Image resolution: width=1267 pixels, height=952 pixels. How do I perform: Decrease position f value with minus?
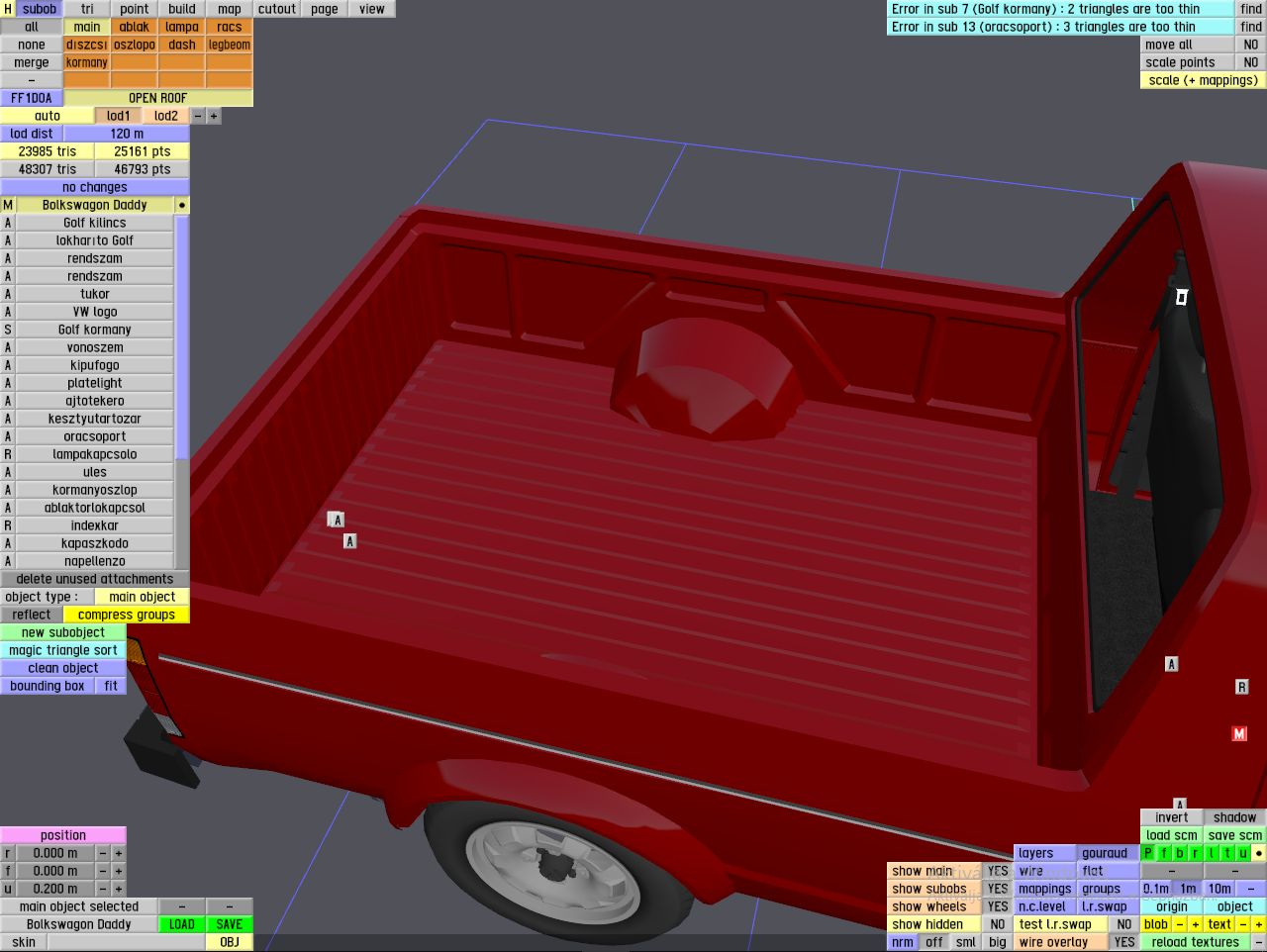[103, 871]
